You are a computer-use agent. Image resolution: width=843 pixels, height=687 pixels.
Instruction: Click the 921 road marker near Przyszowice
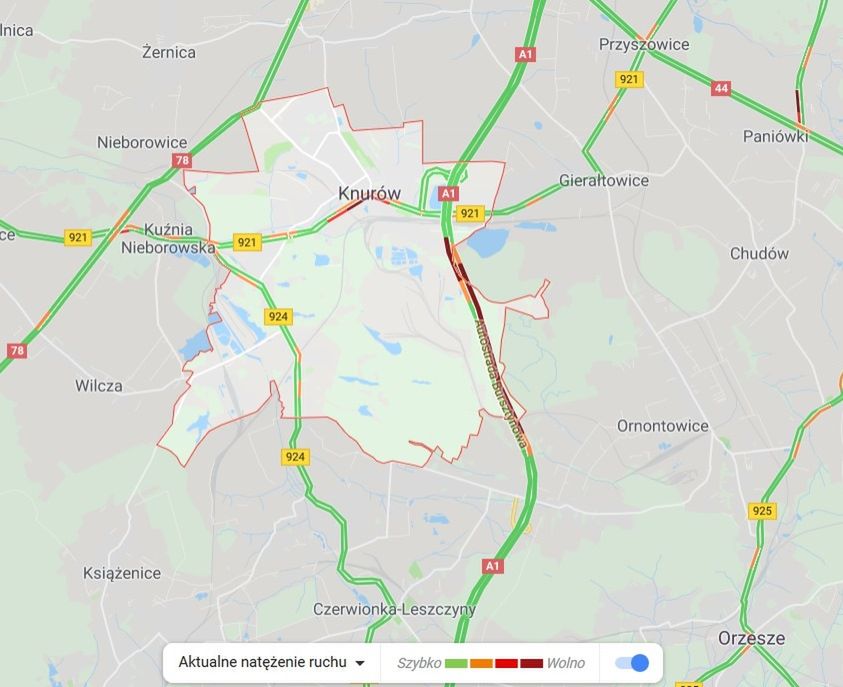[629, 80]
